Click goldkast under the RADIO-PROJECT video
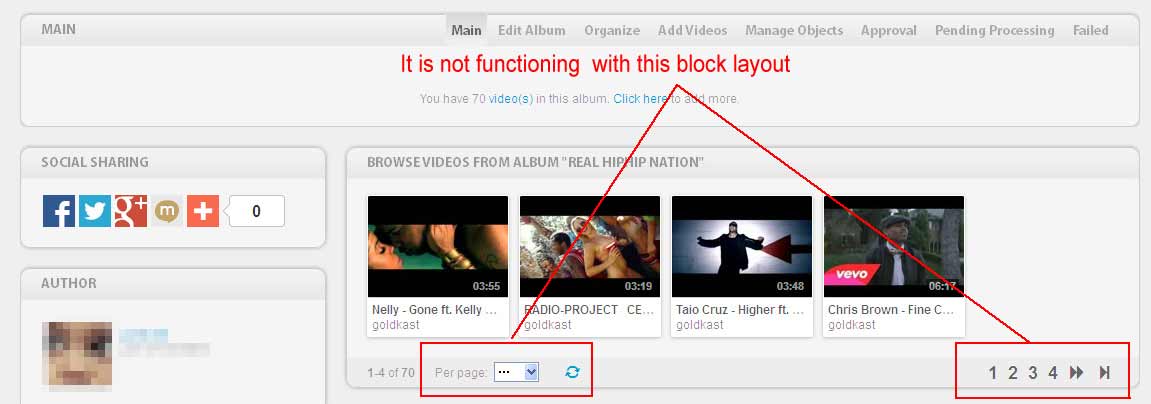This screenshot has width=1151, height=404. [x=548, y=325]
